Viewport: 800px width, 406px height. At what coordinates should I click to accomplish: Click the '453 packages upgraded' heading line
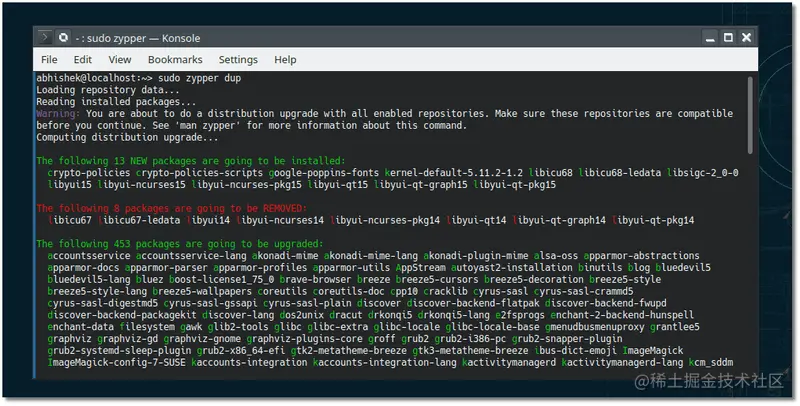pos(180,244)
